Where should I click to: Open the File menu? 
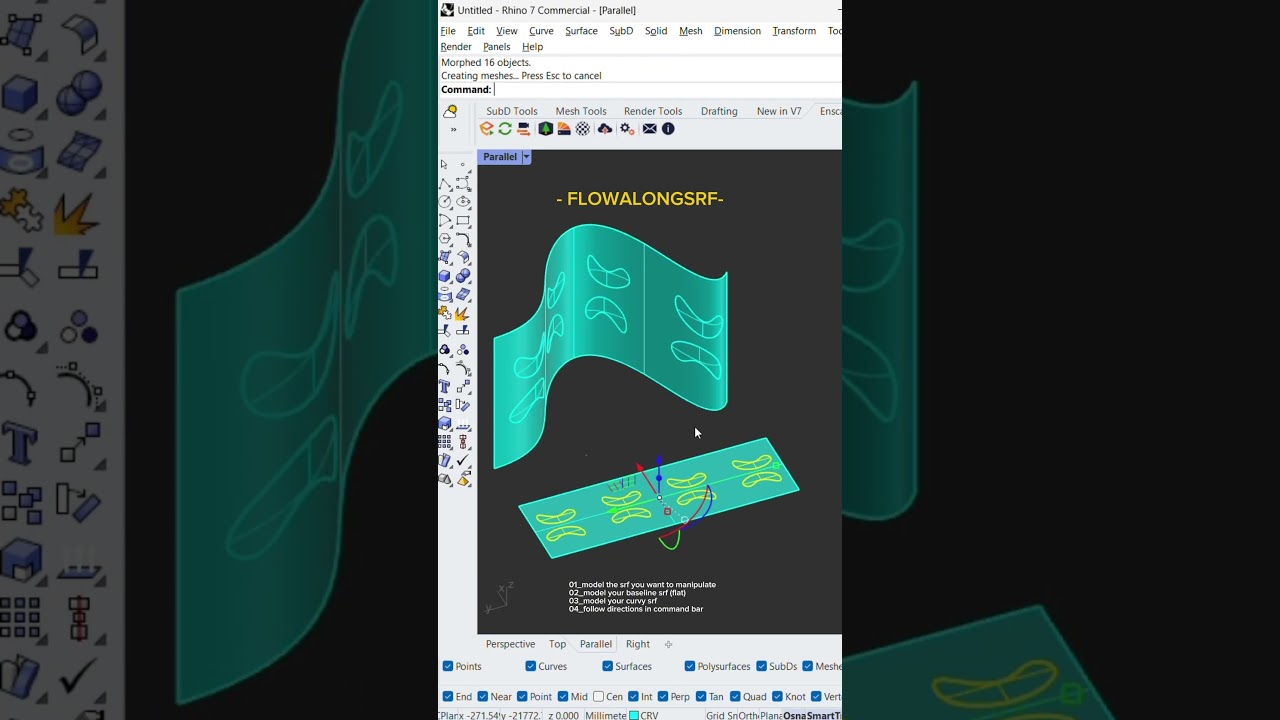(x=448, y=31)
